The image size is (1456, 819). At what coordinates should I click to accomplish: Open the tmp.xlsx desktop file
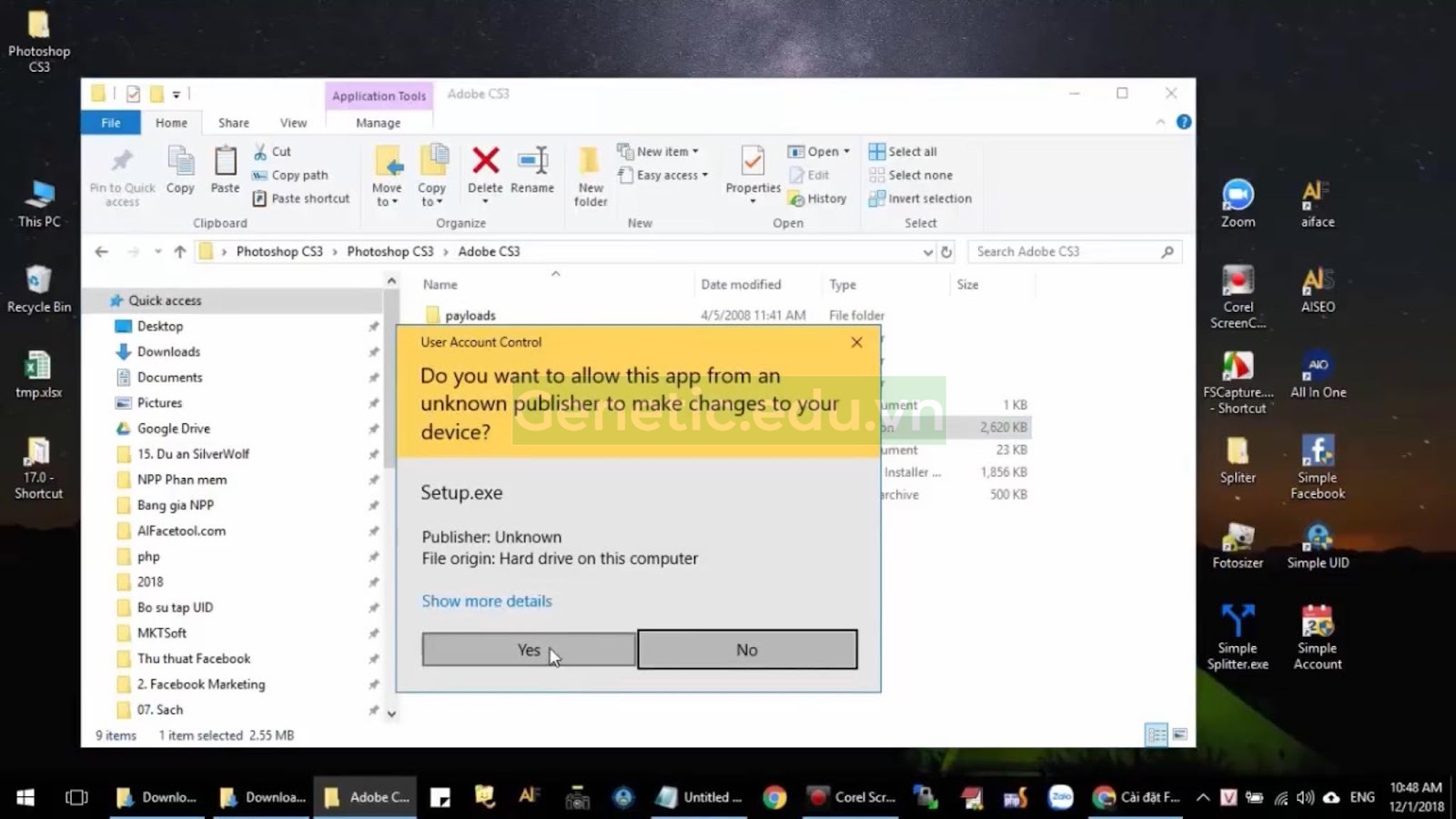click(x=39, y=374)
